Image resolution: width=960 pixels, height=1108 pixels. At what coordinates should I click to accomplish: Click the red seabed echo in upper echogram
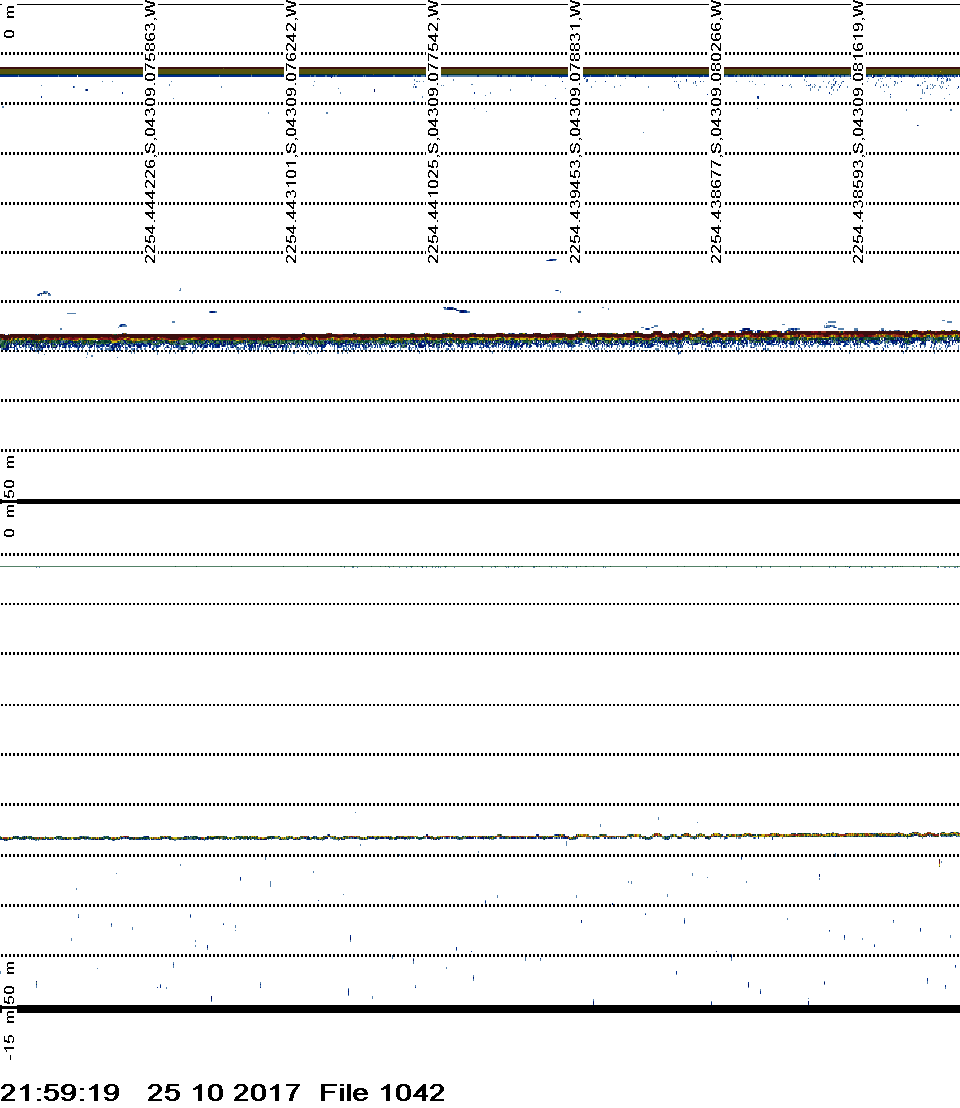[x=480, y=337]
